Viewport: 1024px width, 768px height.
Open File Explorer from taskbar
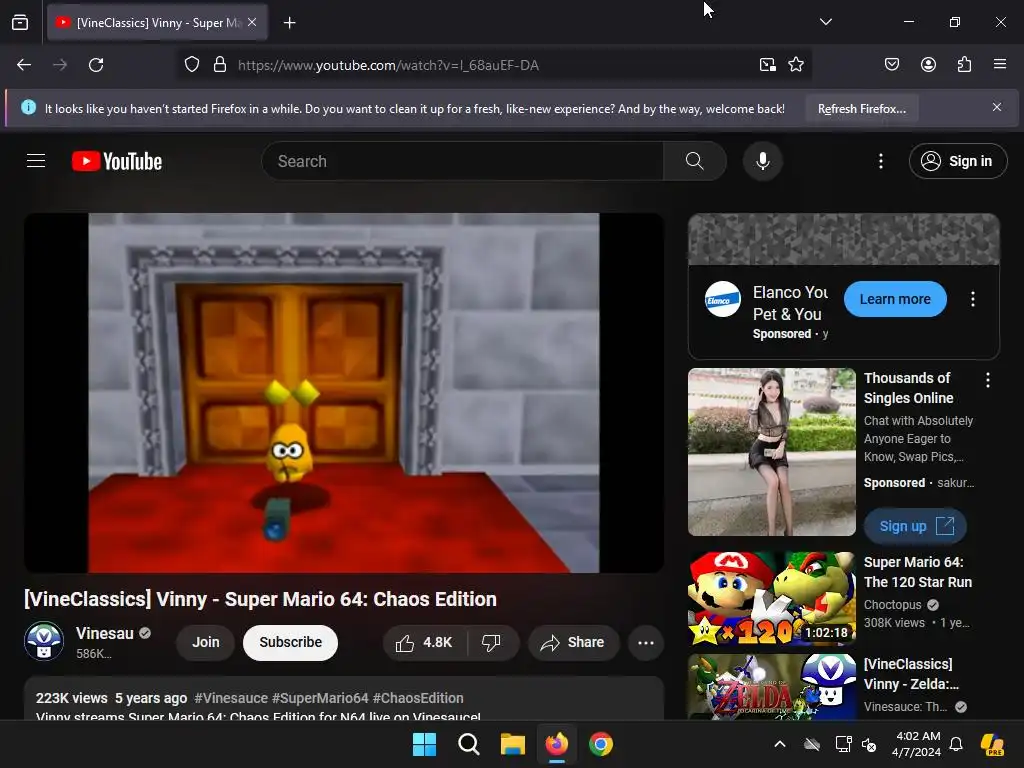coord(513,744)
